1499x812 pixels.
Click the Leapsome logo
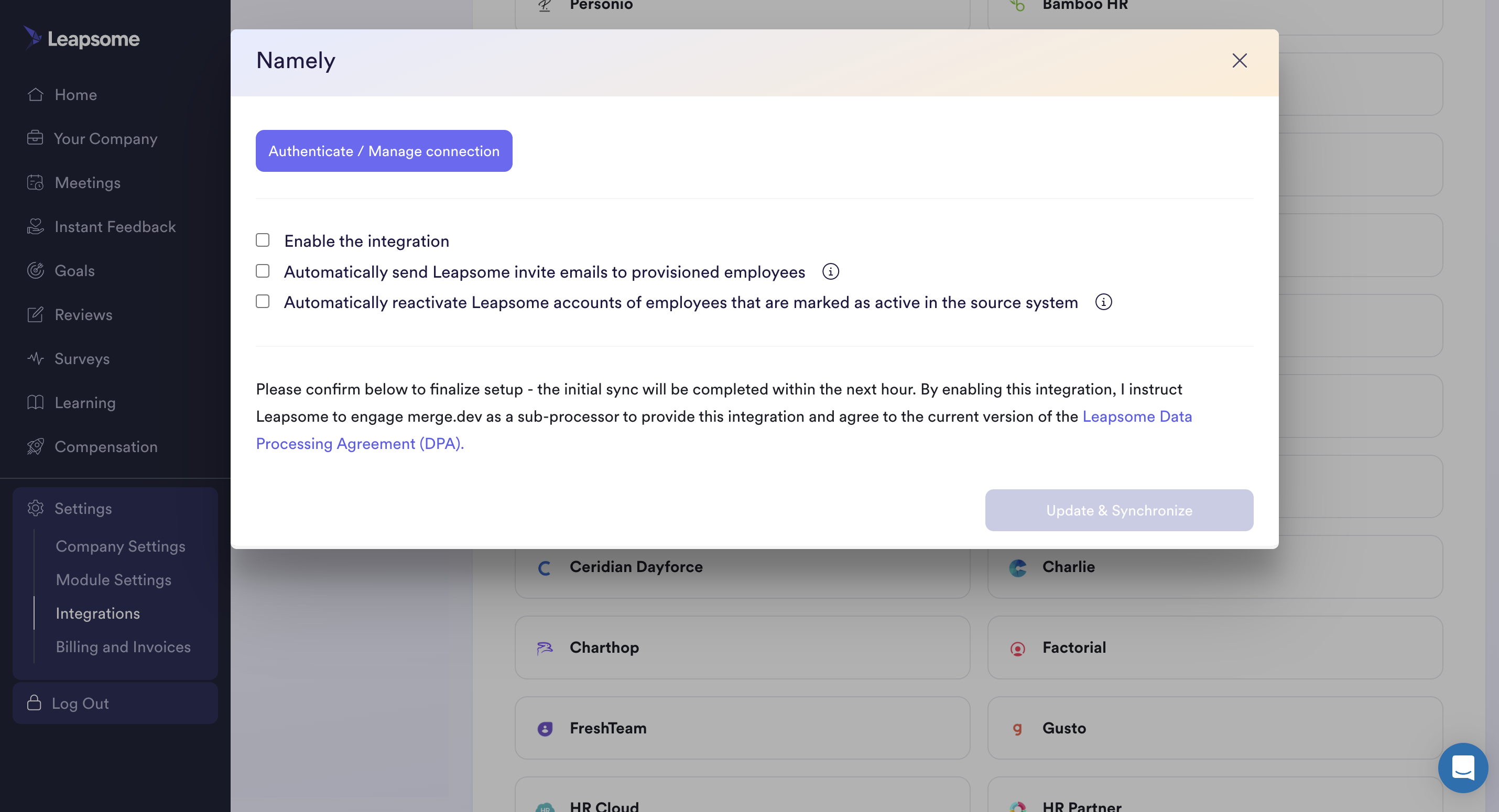coord(81,38)
